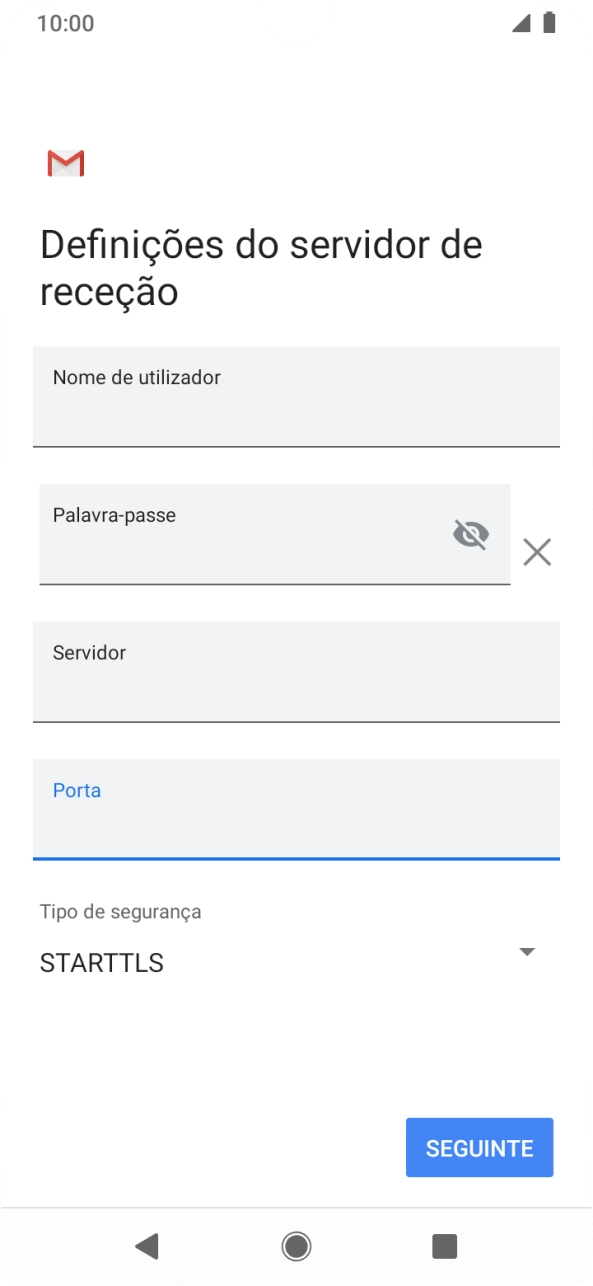Tap the Back navigation arrow
The width and height of the screenshot is (593, 1286).
click(148, 1246)
